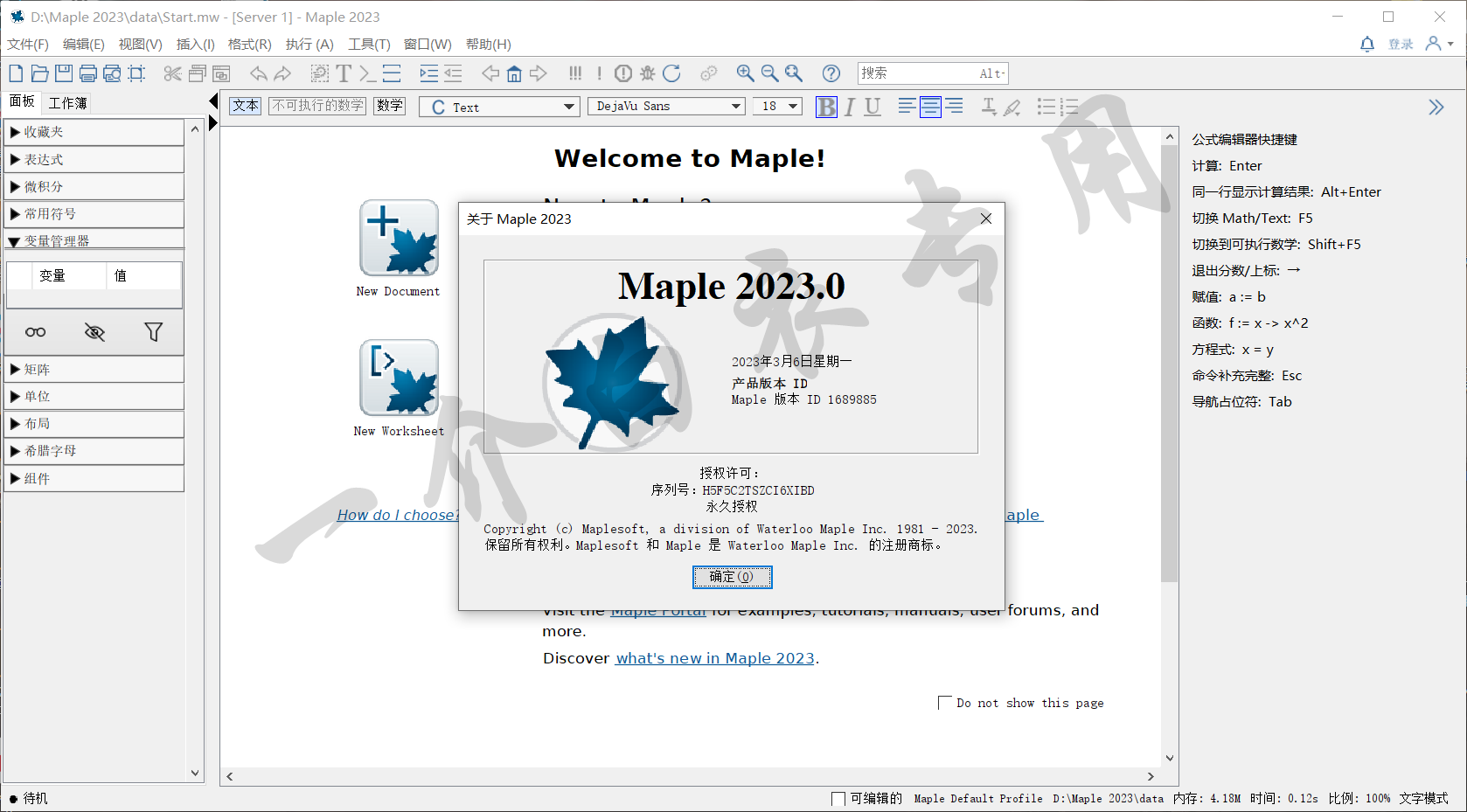Toggle Italic text formatting
This screenshot has height=812, width=1467.
[x=849, y=107]
